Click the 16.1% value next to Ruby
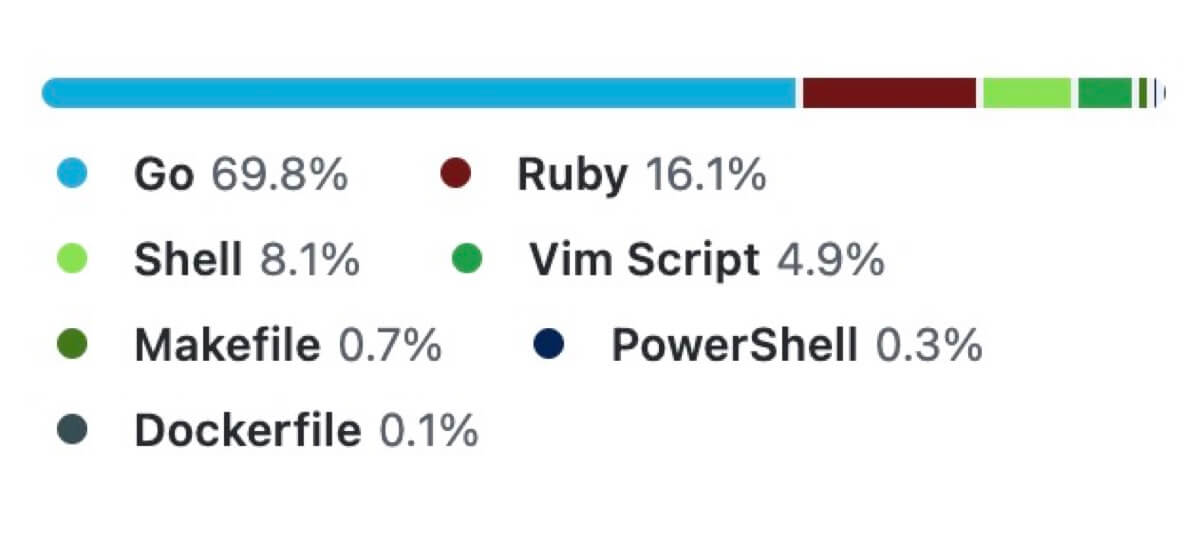Image resolution: width=1200 pixels, height=558 pixels. [706, 176]
